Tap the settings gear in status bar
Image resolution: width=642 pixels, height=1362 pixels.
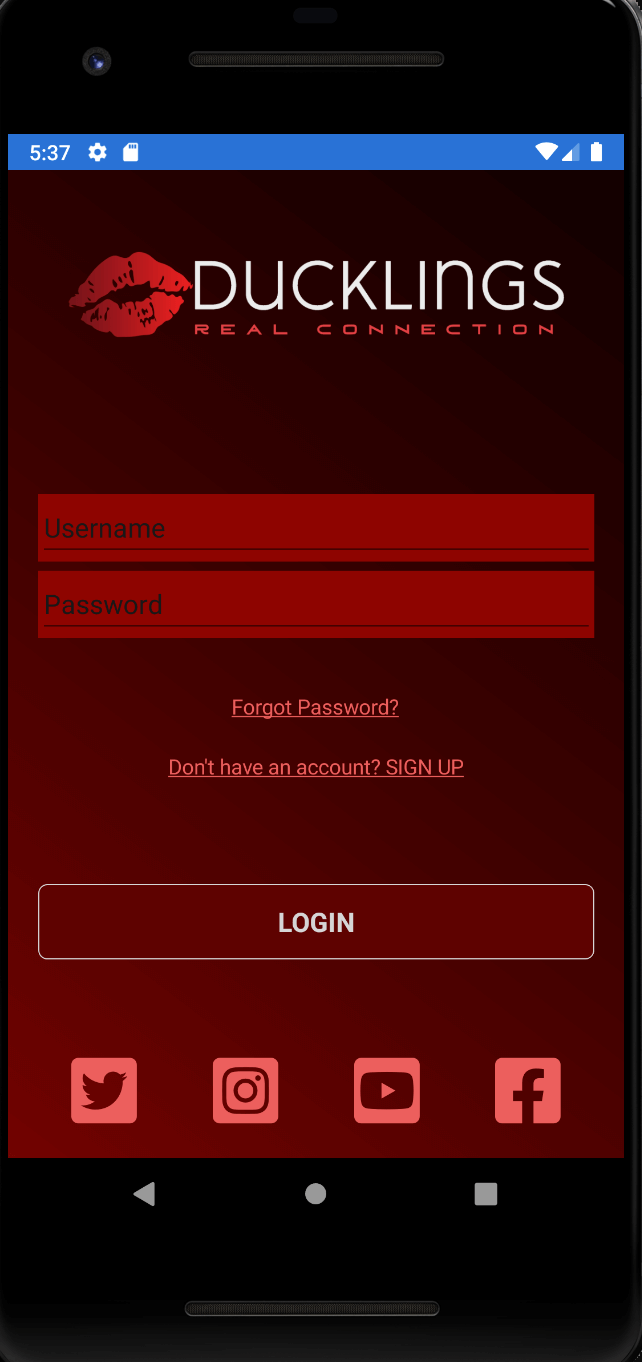97,152
